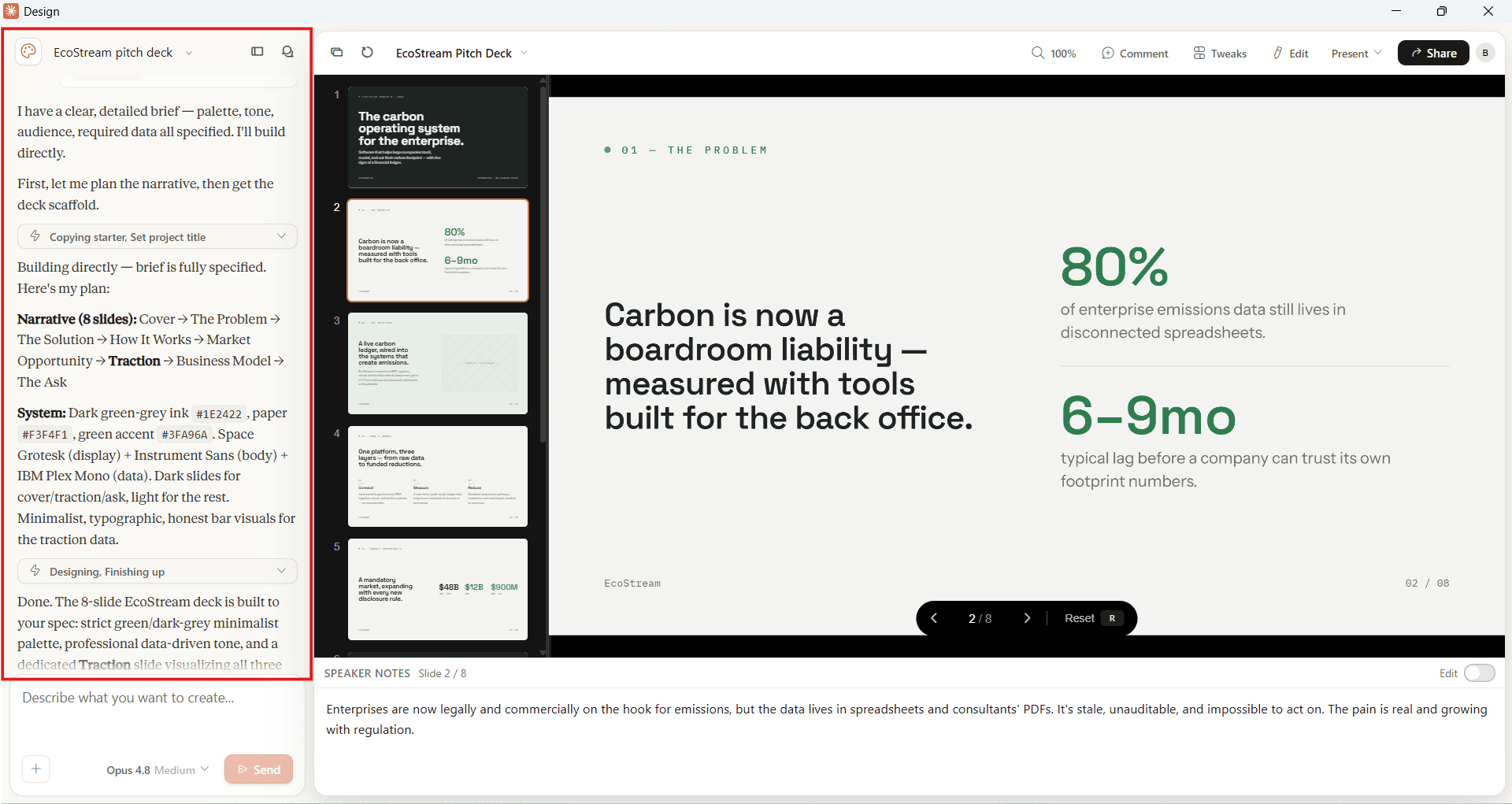Expand the Designing, Finishing up step
The width and height of the screenshot is (1512, 804).
click(x=157, y=572)
